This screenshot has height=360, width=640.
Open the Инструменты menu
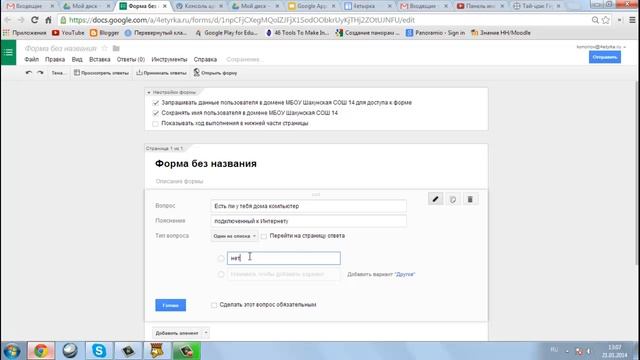pos(169,59)
